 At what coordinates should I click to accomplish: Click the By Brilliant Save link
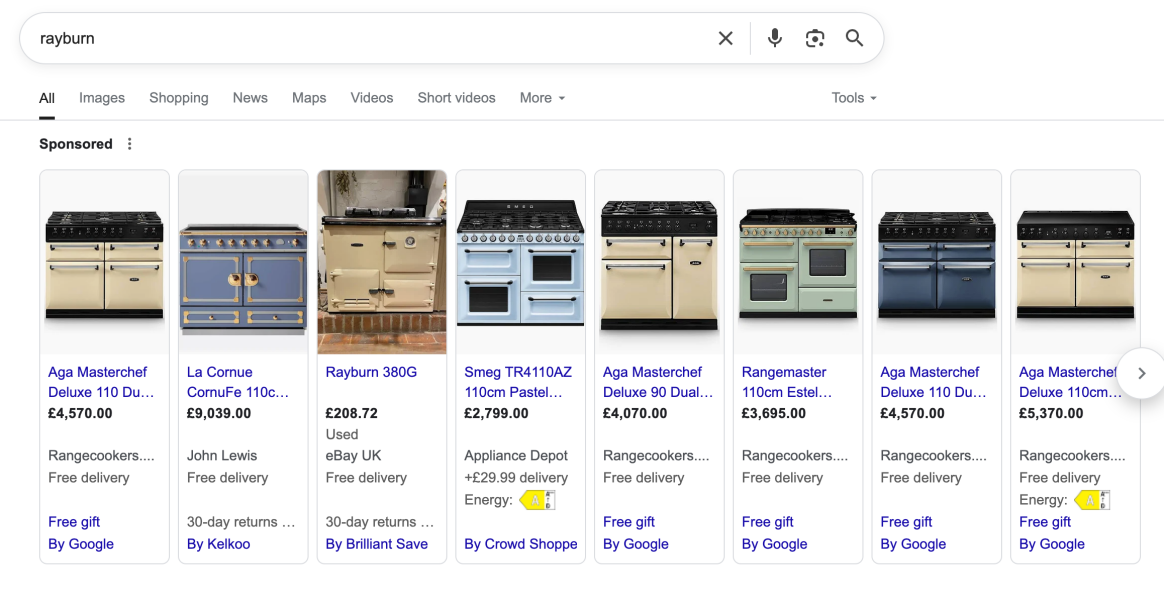pos(377,544)
